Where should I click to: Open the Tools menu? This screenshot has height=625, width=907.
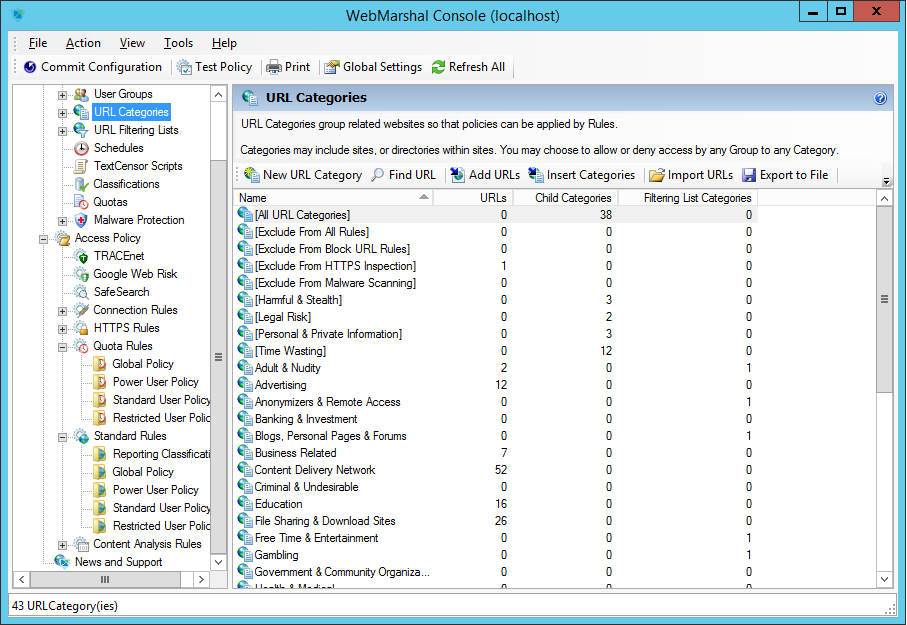[178, 43]
